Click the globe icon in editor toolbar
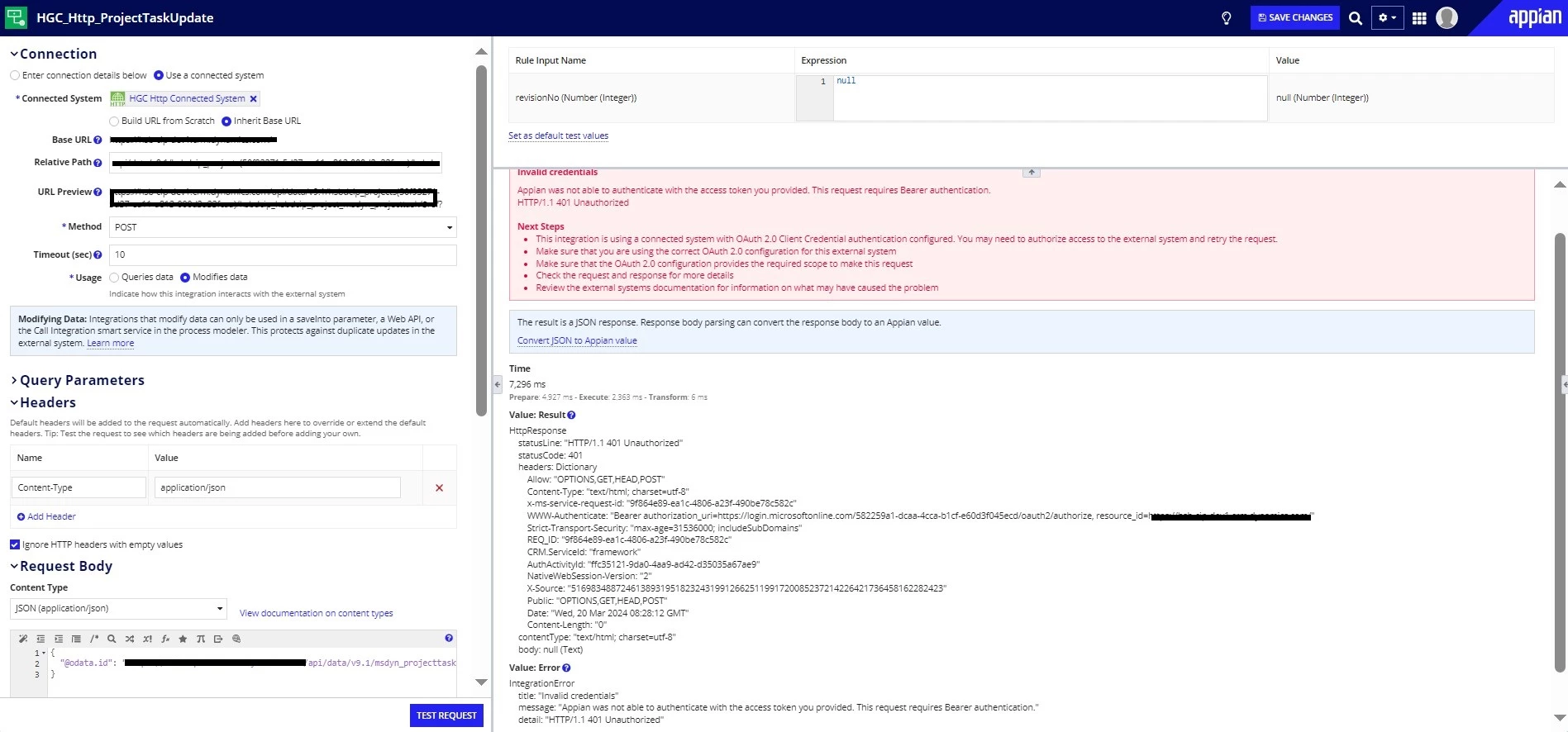This screenshot has height=732, width=1568. pos(236,639)
